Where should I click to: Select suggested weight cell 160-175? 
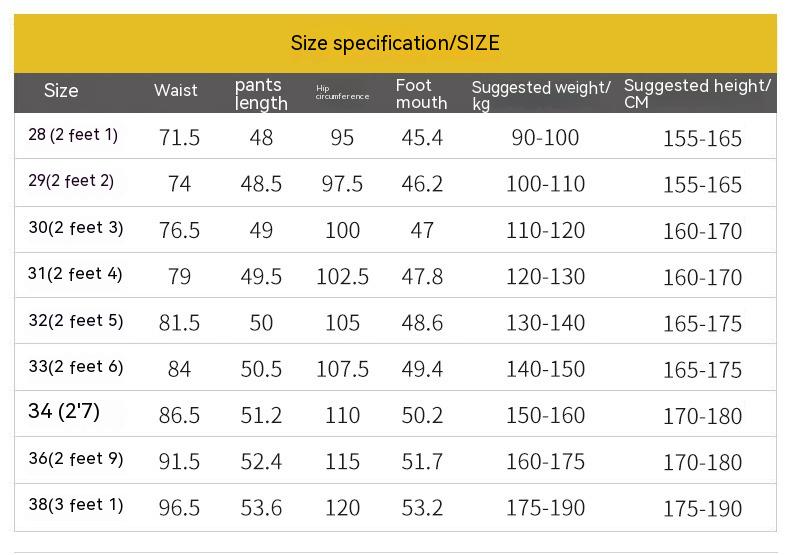click(545, 462)
